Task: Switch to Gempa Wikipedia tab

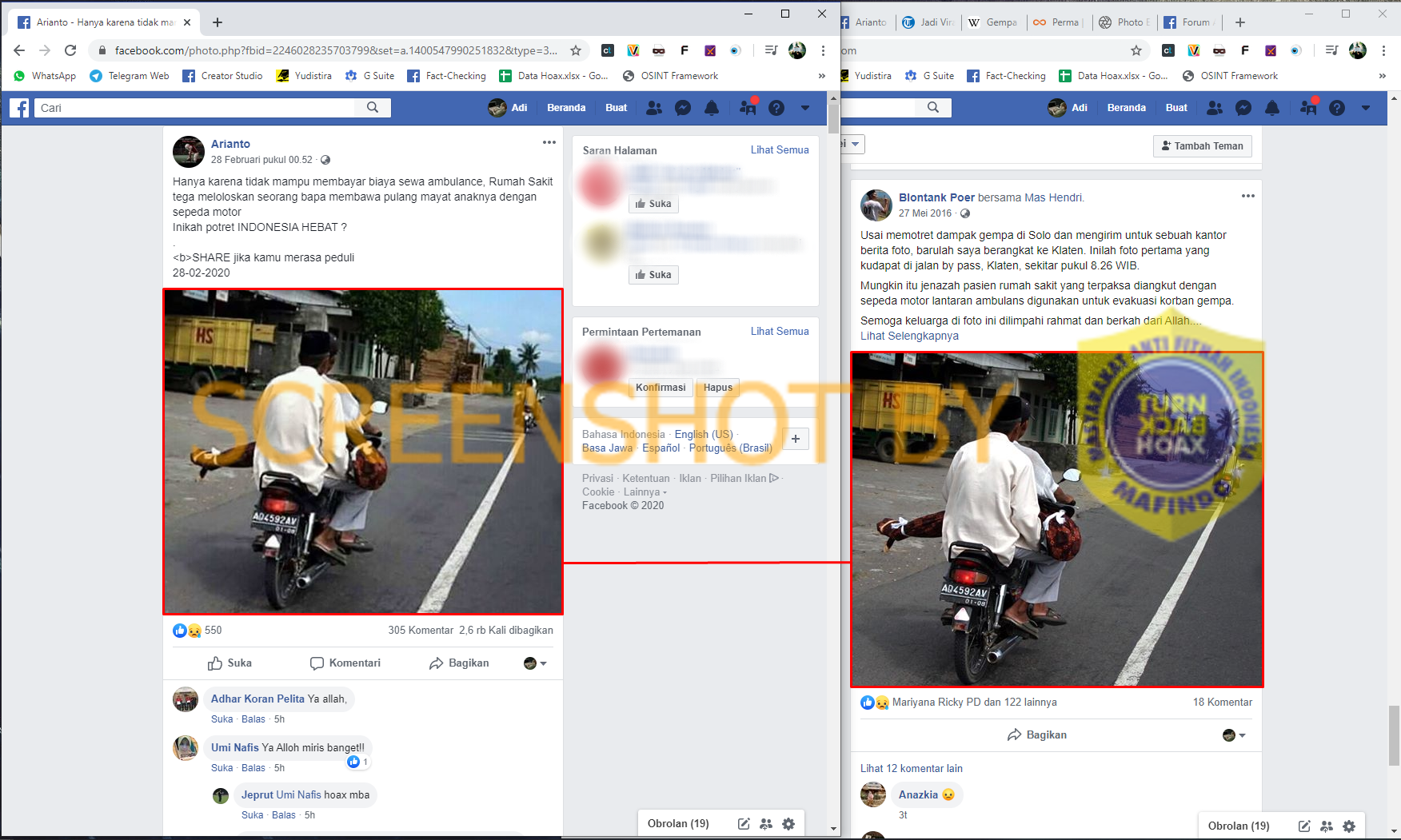Action: coord(993,22)
